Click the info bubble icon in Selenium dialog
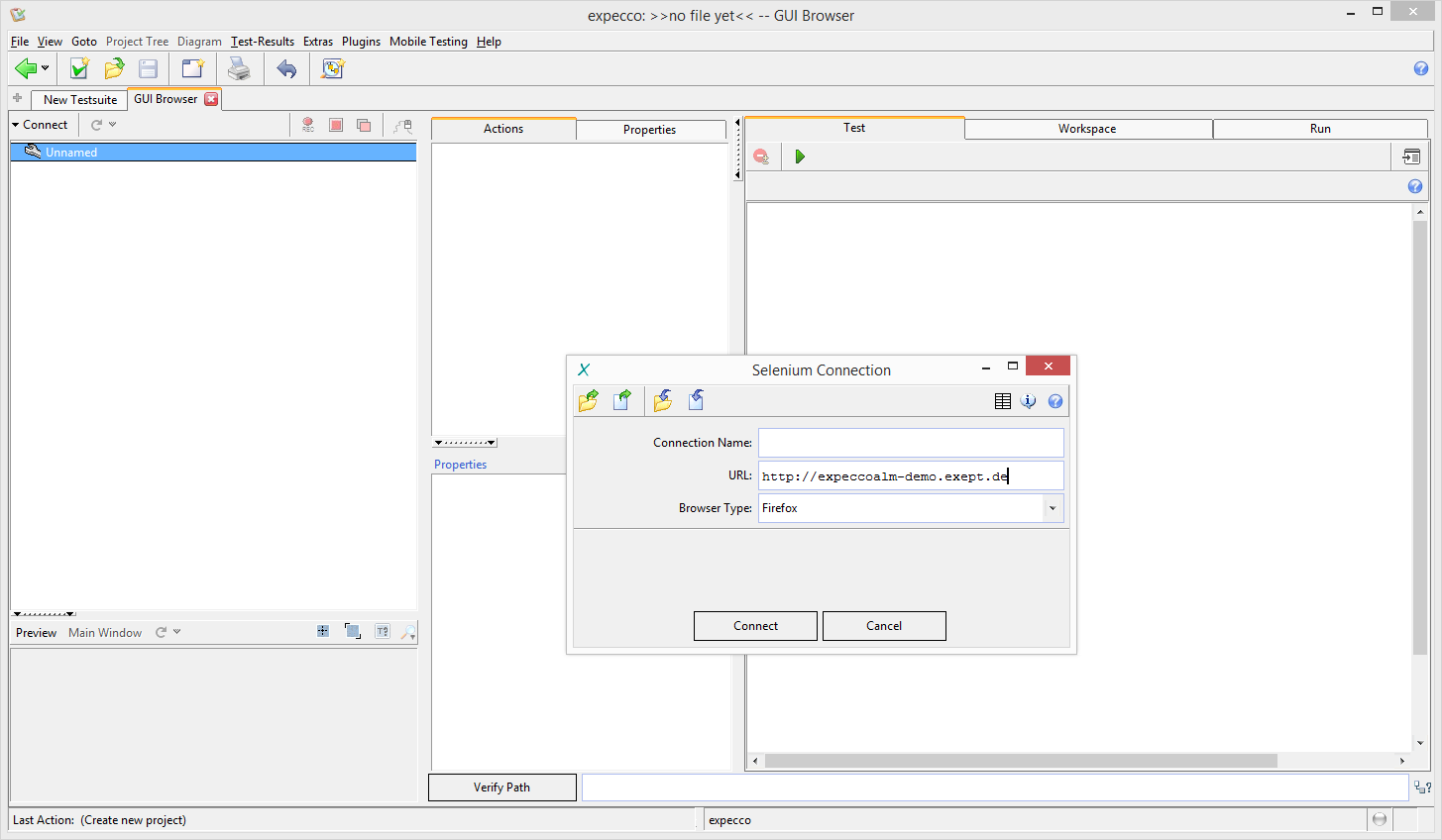Screen dimensions: 1442x840 click(x=1029, y=401)
